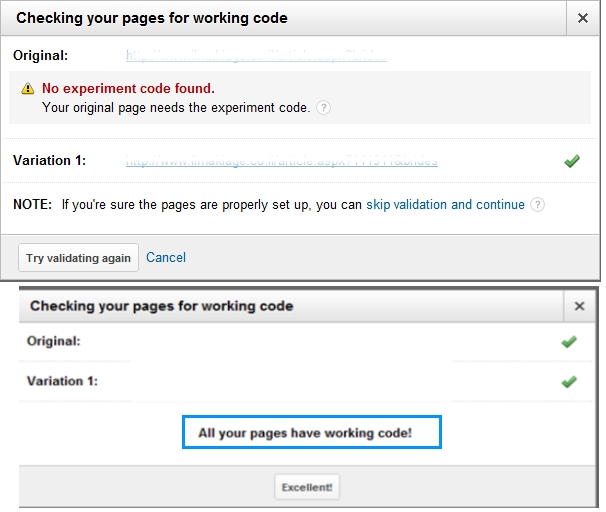Open the Variation 1 URL in upper dialog
The image size is (606, 512).
point(281,161)
